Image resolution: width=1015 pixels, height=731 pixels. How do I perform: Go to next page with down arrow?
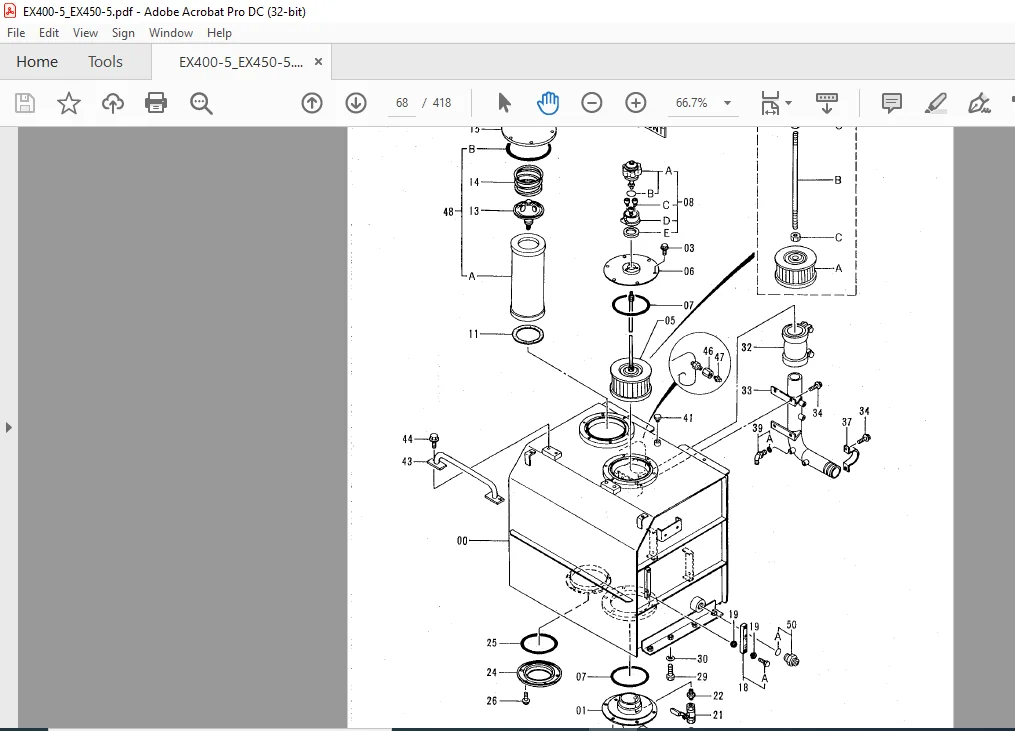356,103
